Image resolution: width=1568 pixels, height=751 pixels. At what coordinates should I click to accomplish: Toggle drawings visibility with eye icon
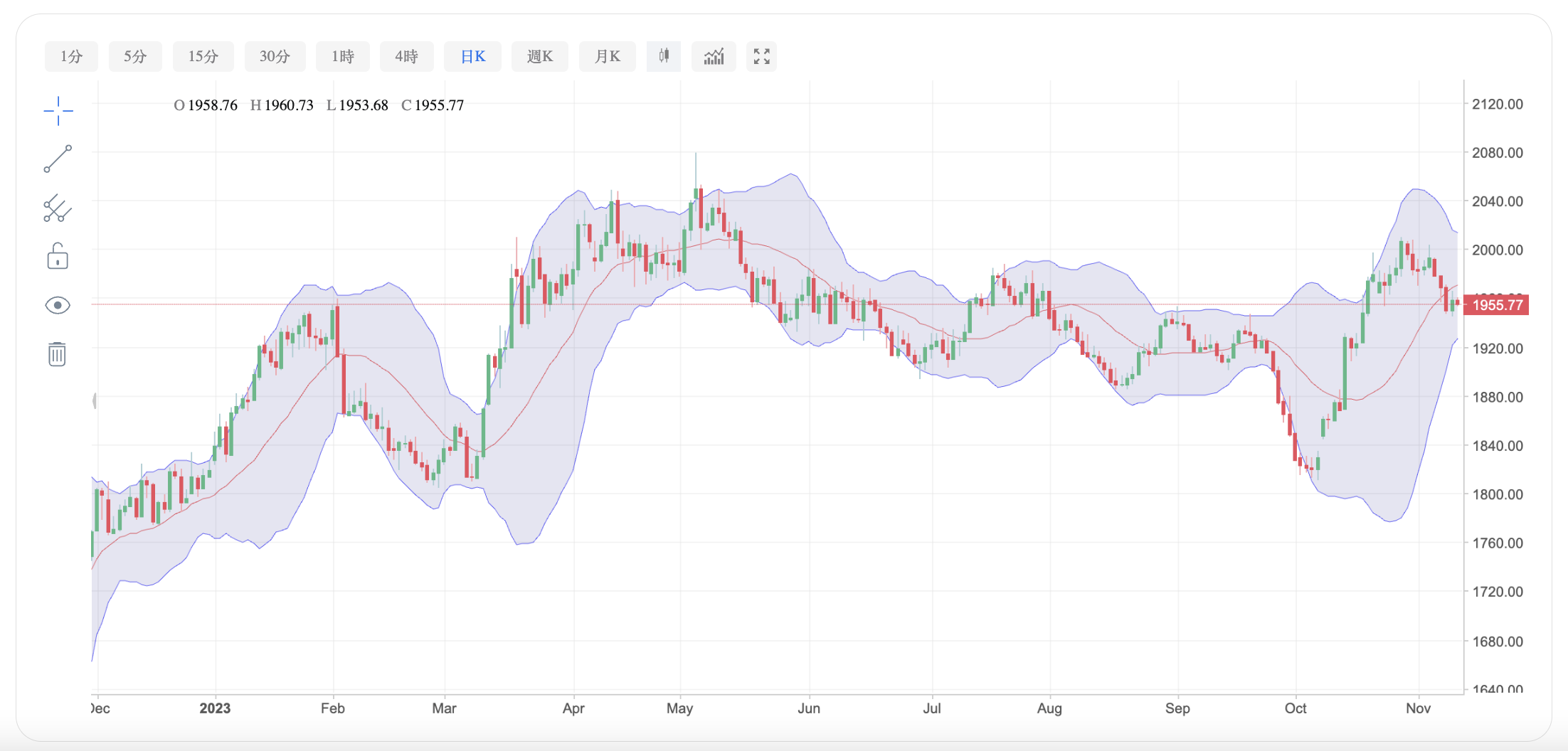click(x=58, y=306)
